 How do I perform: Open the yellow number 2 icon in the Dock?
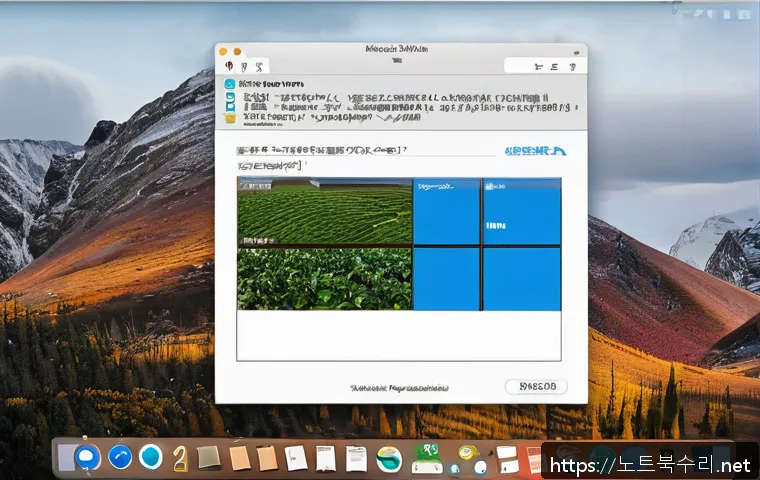pyautogui.click(x=180, y=458)
